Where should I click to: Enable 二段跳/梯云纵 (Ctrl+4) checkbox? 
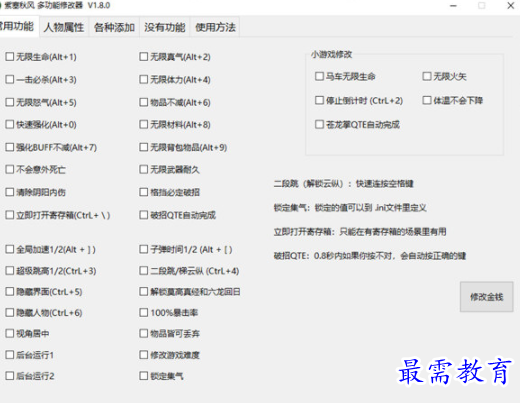144,271
